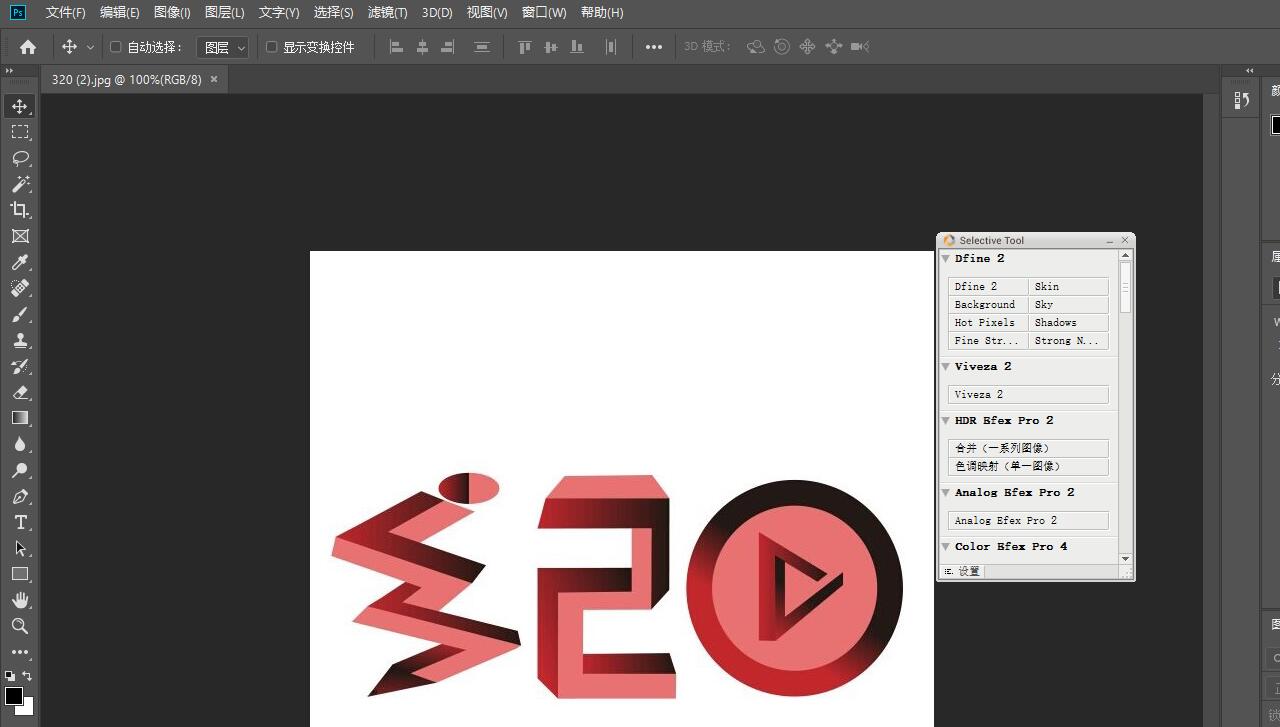1280x727 pixels.
Task: Open the 滤镜(T) menu
Action: point(387,13)
